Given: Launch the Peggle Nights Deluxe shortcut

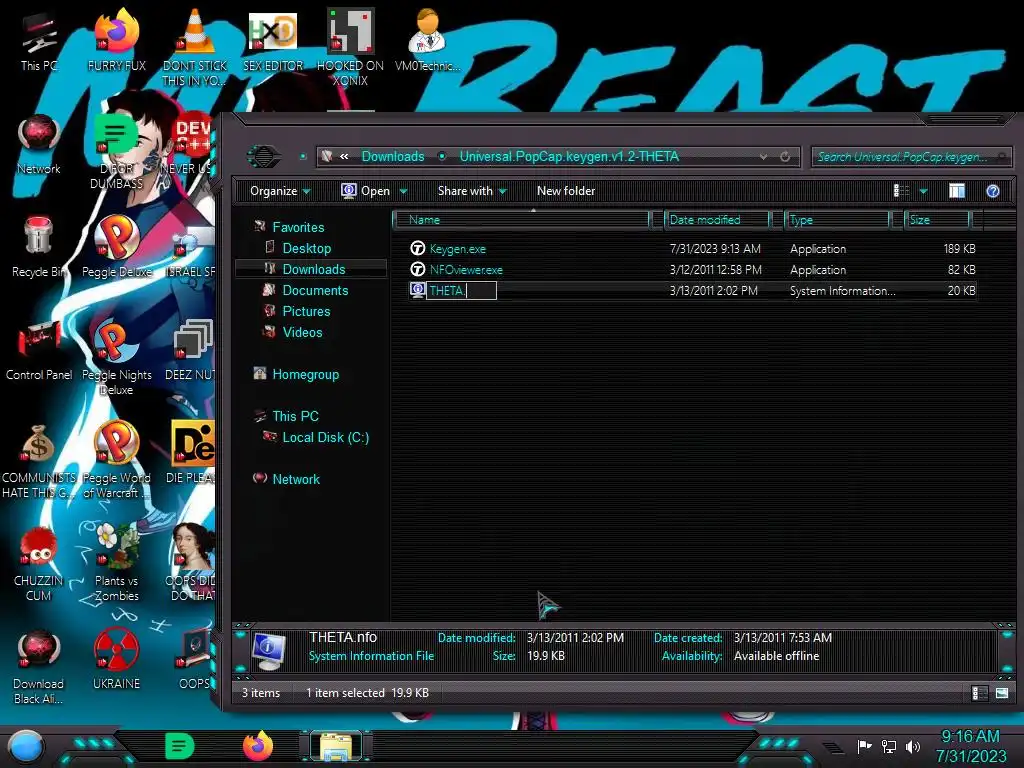Looking at the screenshot, I should coord(116,358).
